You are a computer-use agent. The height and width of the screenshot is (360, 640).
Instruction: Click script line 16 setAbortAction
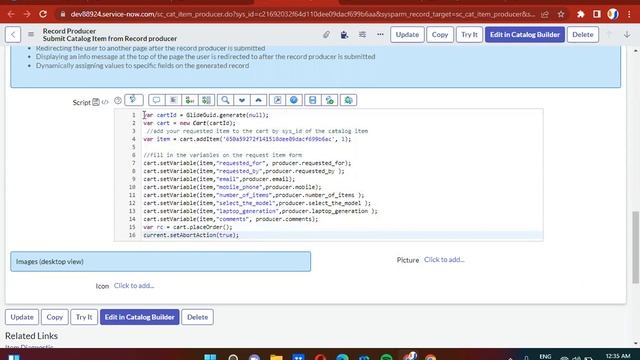pos(191,235)
